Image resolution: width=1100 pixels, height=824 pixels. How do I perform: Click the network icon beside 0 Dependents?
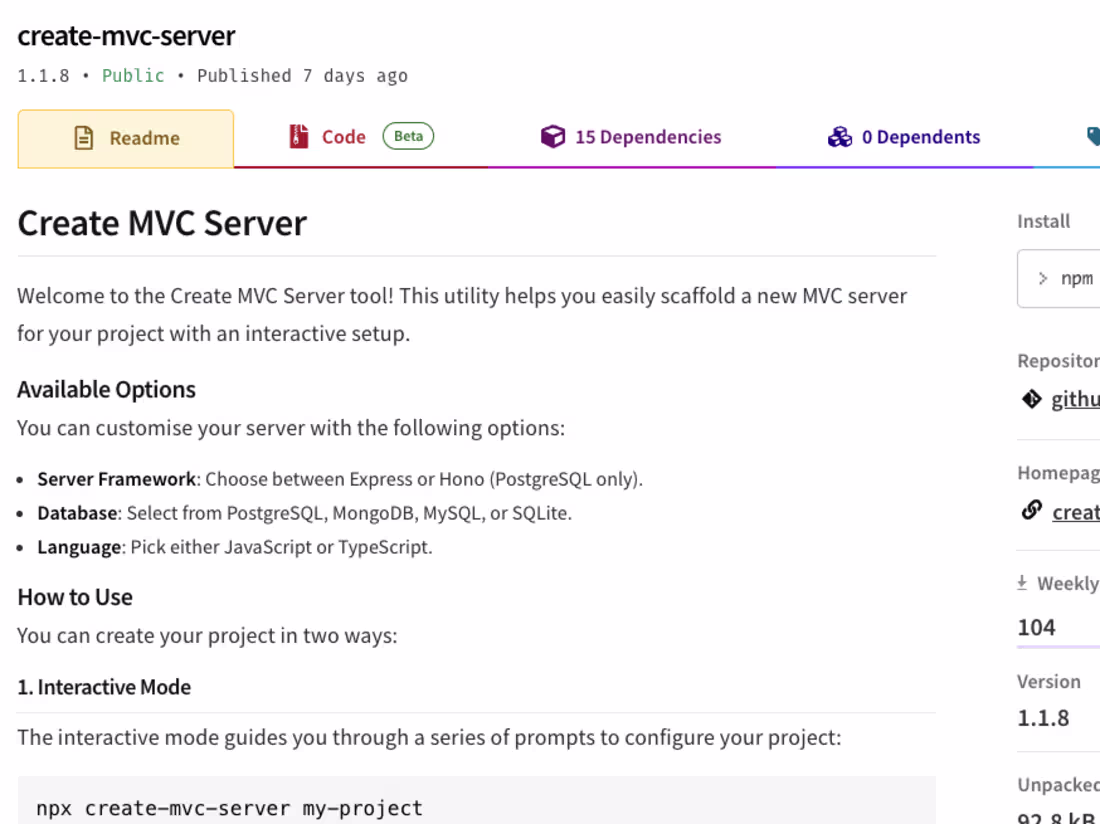(x=840, y=136)
